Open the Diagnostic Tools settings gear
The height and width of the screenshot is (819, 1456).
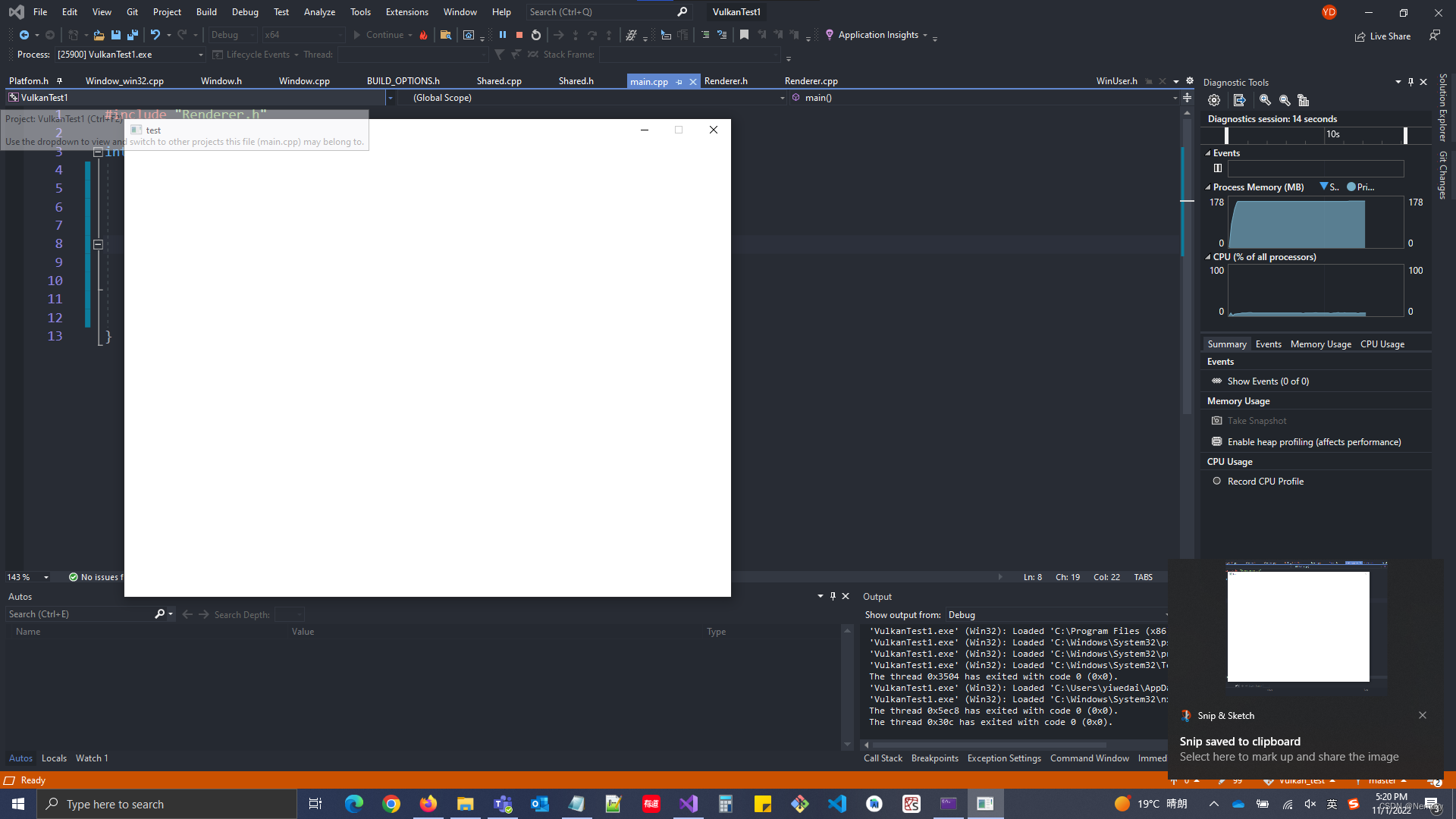pos(1214,100)
